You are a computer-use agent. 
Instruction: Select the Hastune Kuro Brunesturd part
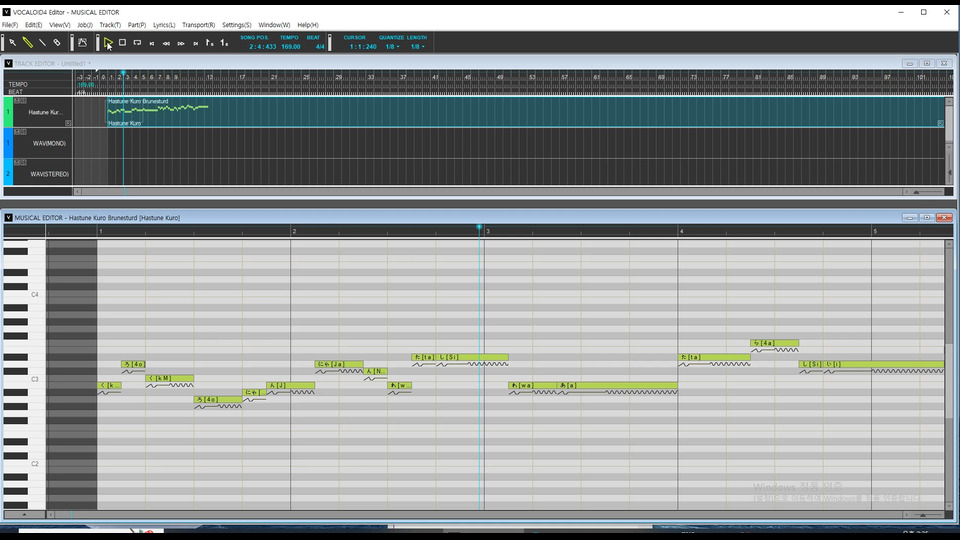point(527,111)
